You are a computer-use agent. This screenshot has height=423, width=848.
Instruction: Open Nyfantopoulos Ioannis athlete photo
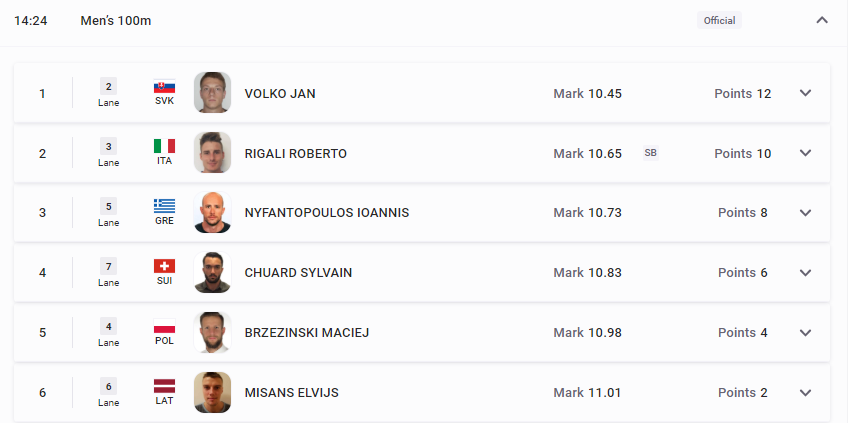(x=213, y=213)
